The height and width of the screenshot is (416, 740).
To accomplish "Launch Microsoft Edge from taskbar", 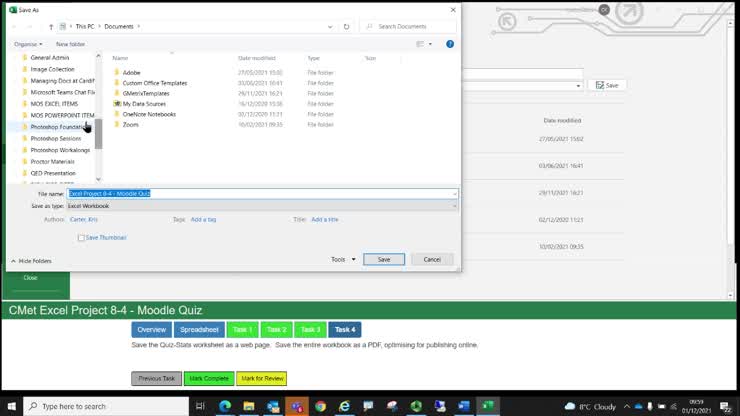I will (225, 406).
